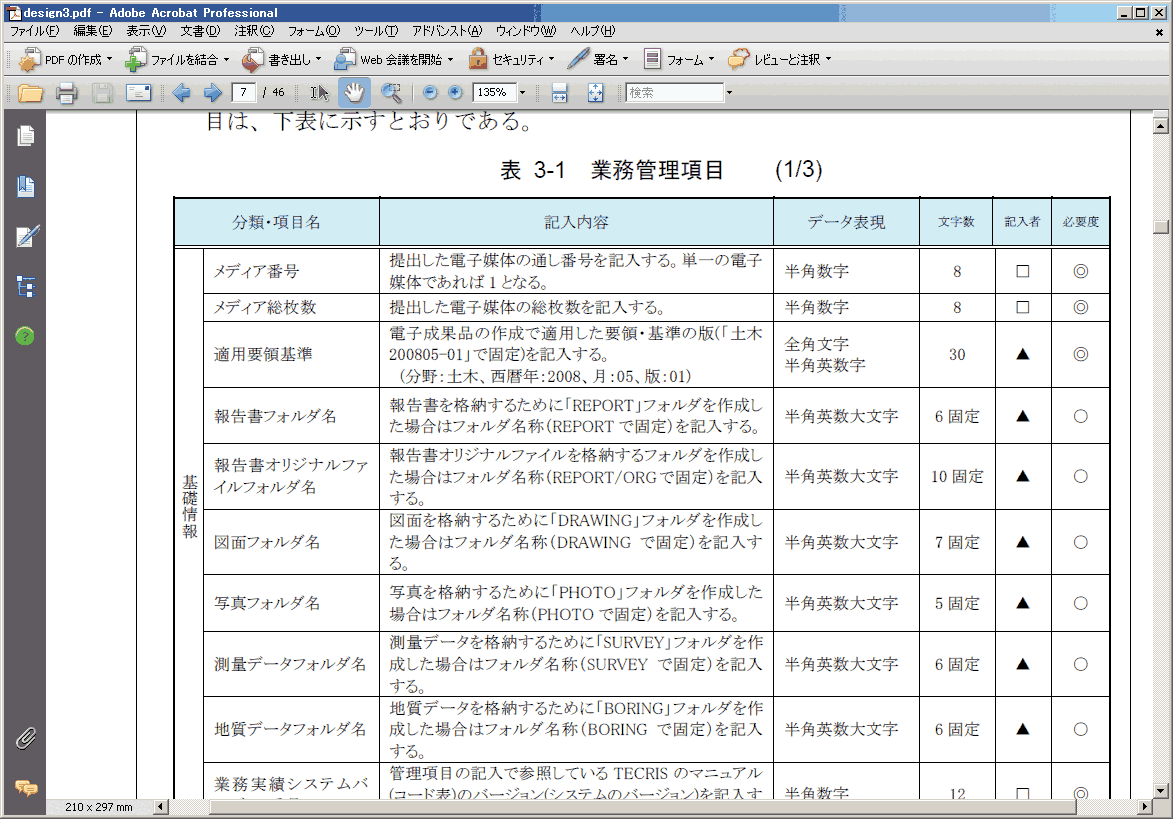
Task: Close the document with the menu-bar X
Action: [x=1160, y=32]
